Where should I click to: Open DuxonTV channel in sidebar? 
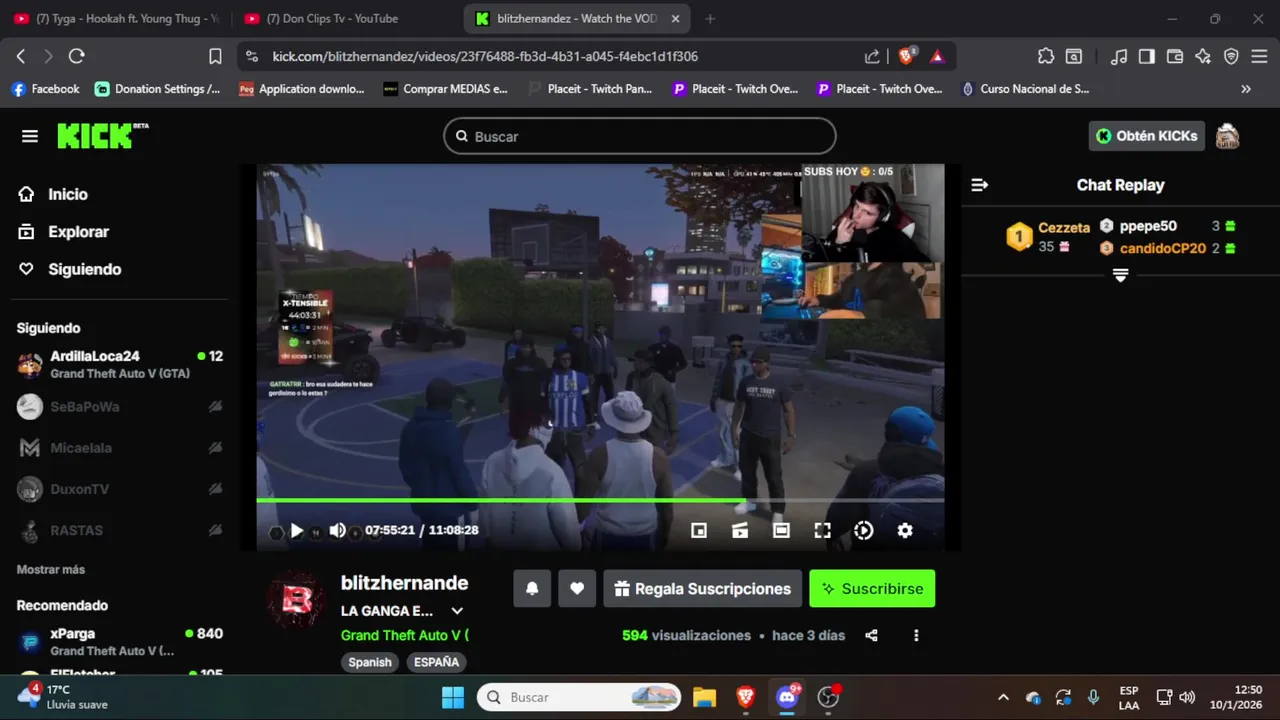tap(120, 489)
